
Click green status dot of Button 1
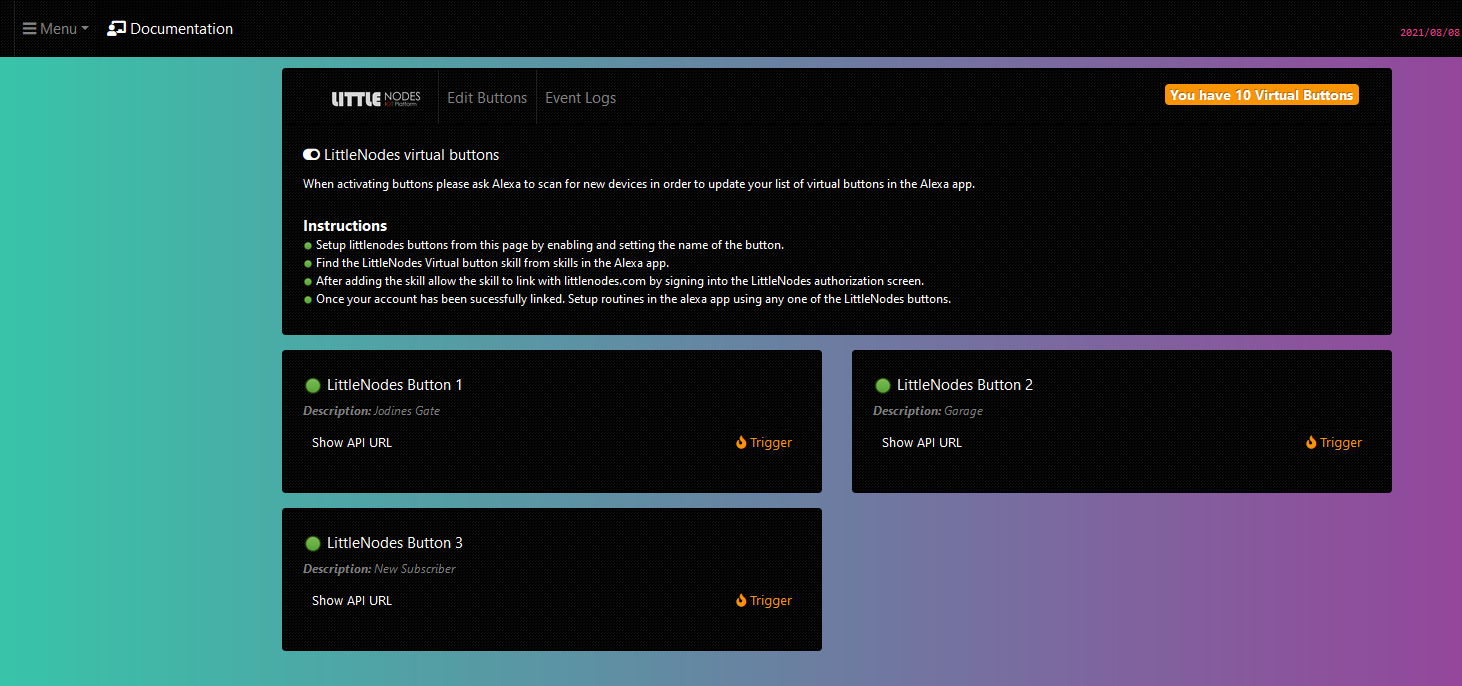(312, 385)
